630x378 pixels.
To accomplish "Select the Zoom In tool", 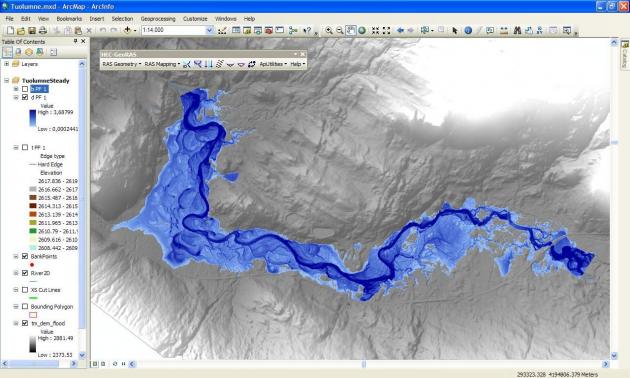I will tap(329, 31).
